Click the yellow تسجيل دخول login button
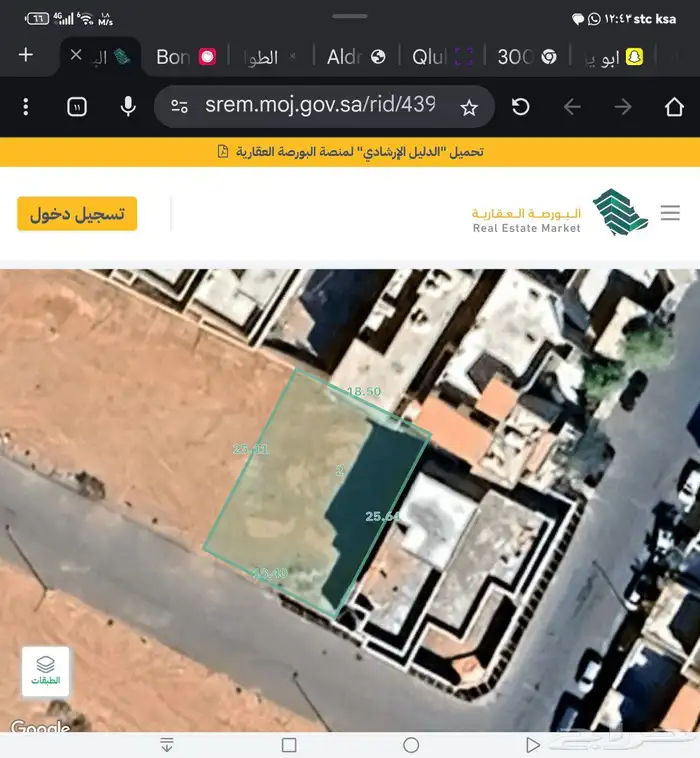The image size is (700, 758). click(x=77, y=214)
